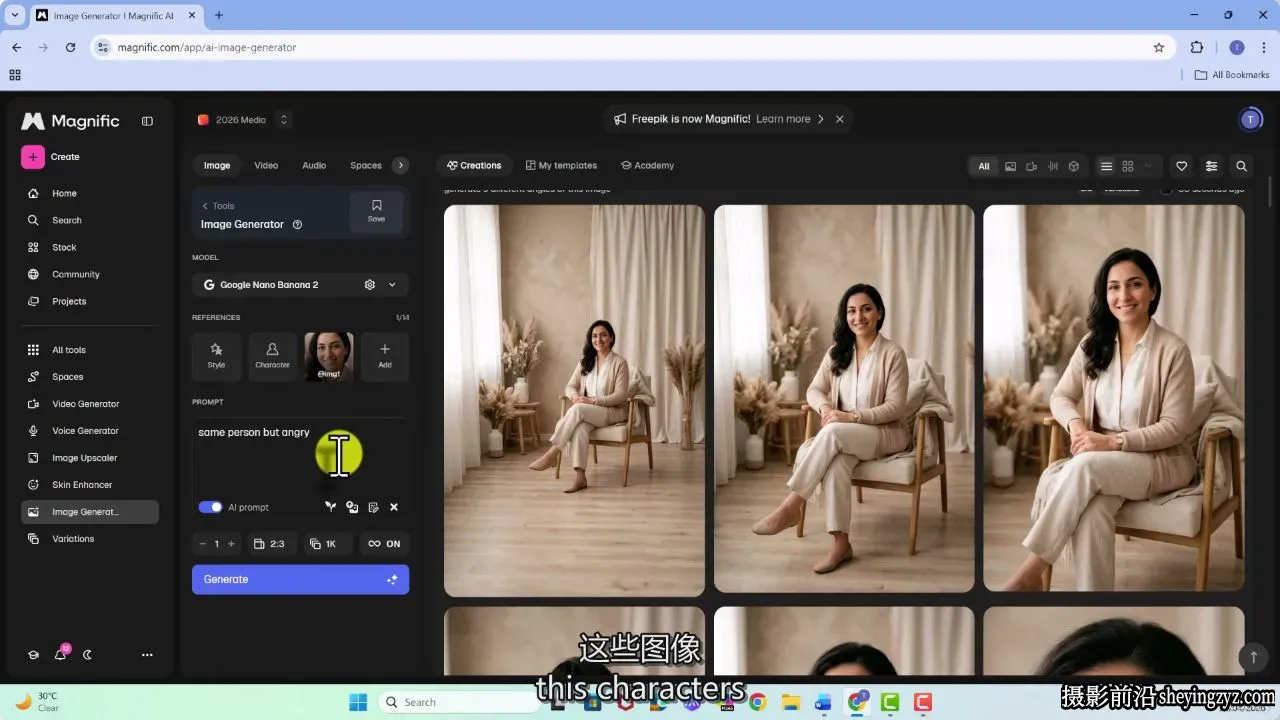
Task: Expand more tabs with the right chevron
Action: 400,166
